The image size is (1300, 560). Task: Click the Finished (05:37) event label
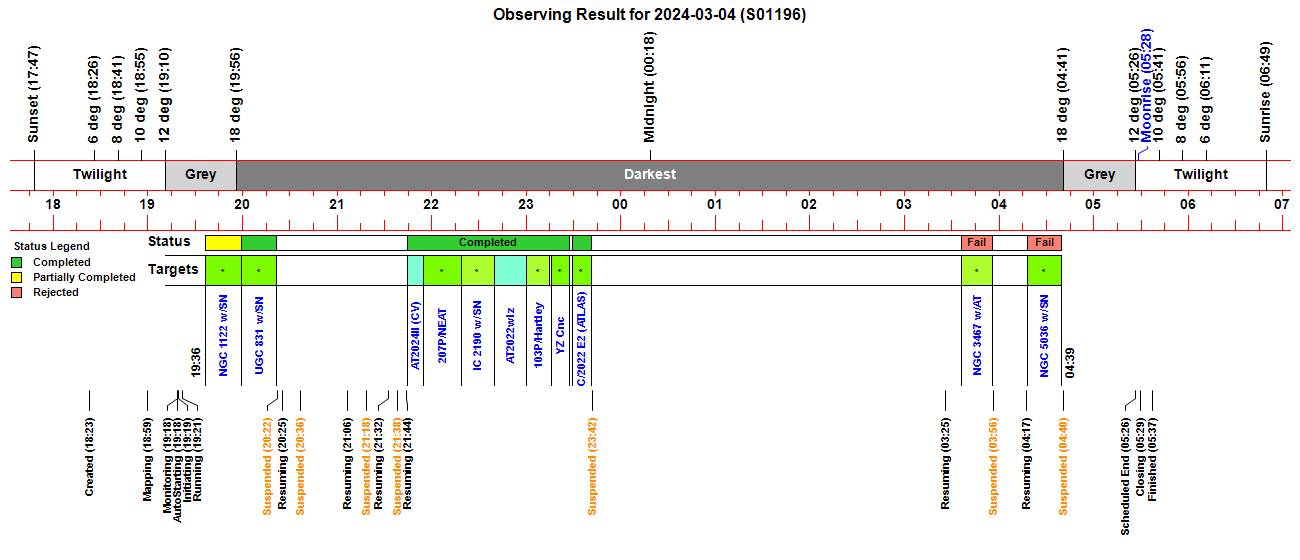1153,460
